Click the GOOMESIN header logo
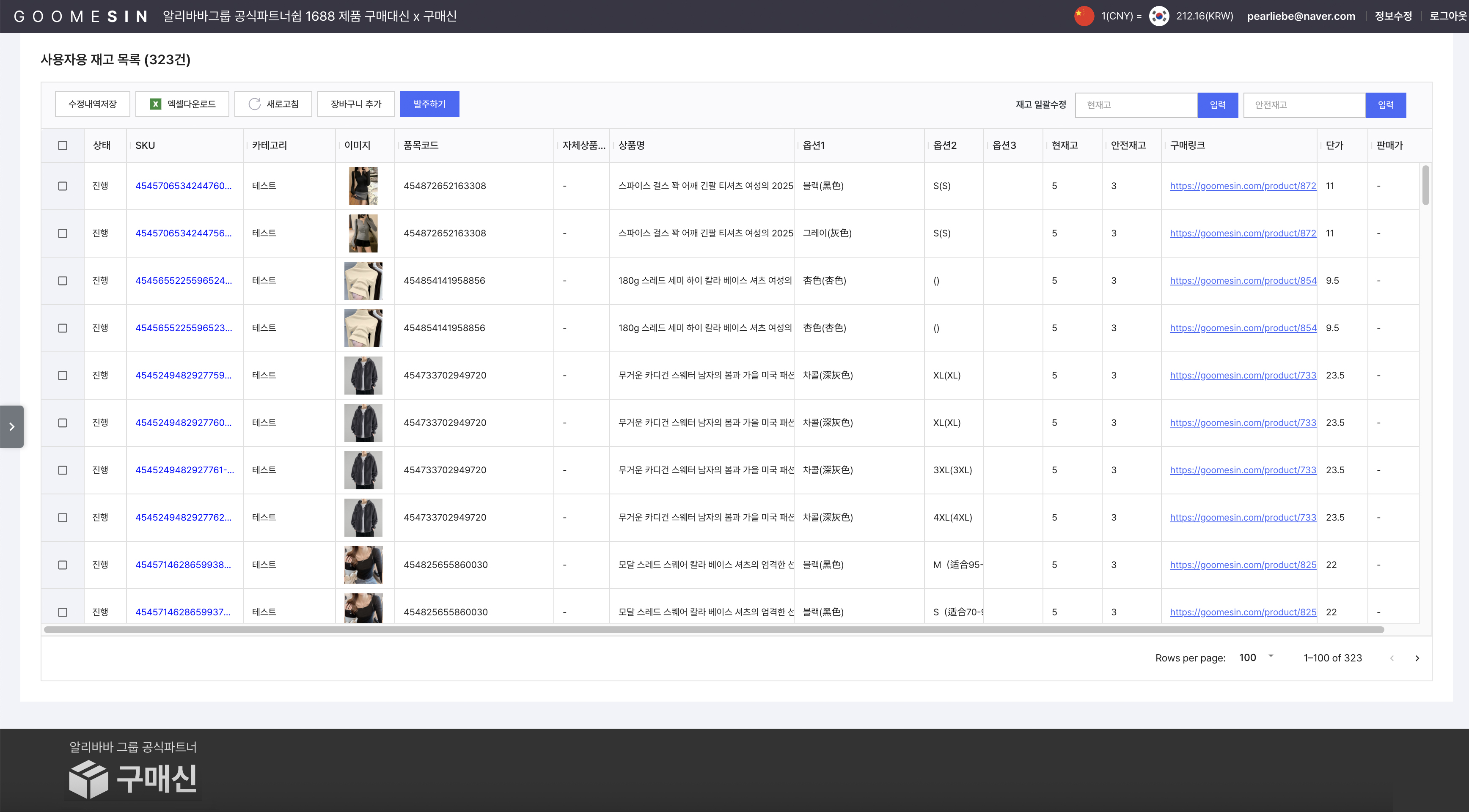This screenshot has height=812, width=1469. coord(80,16)
